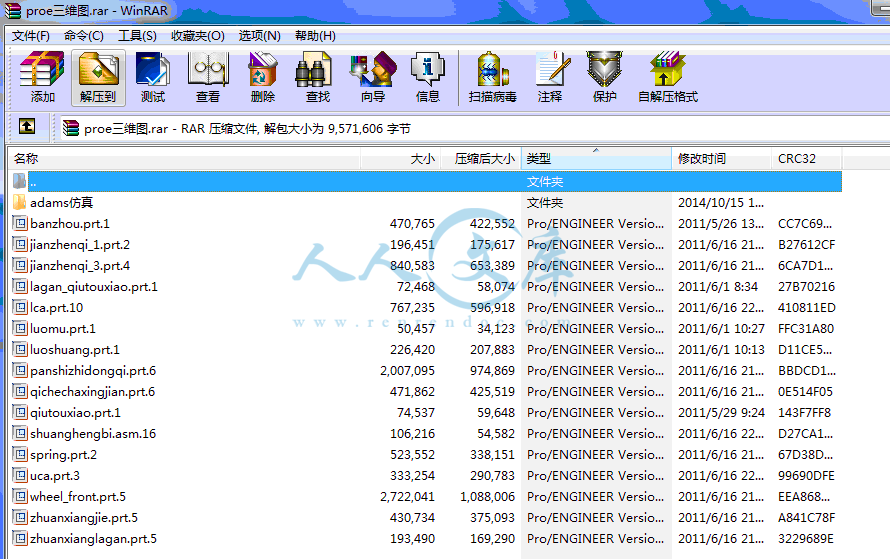Click size value 767,235
This screenshot has width=890, height=559.
pyautogui.click(x=412, y=307)
